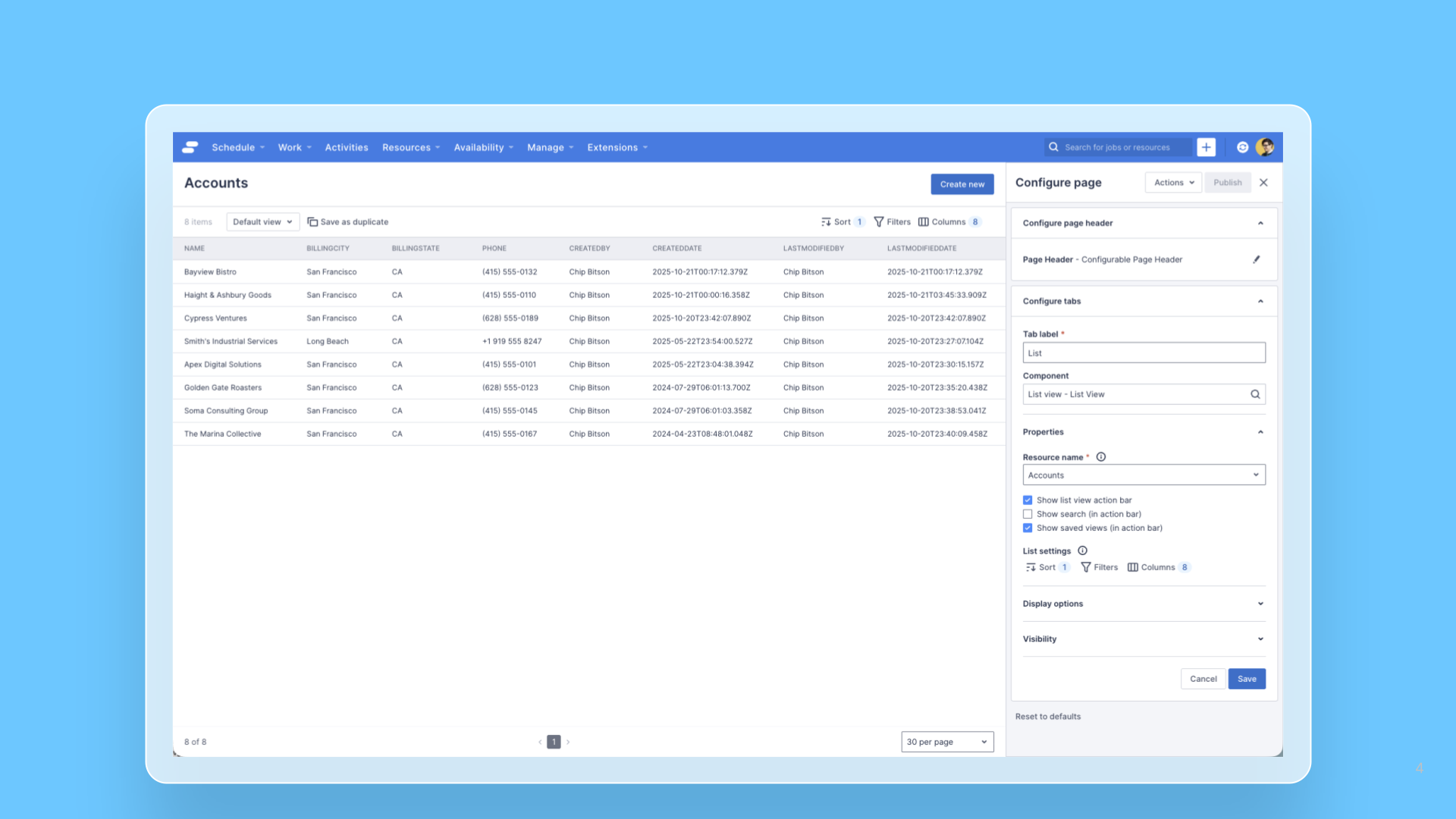
Task: Disable Show saved views checkbox
Action: [1028, 529]
